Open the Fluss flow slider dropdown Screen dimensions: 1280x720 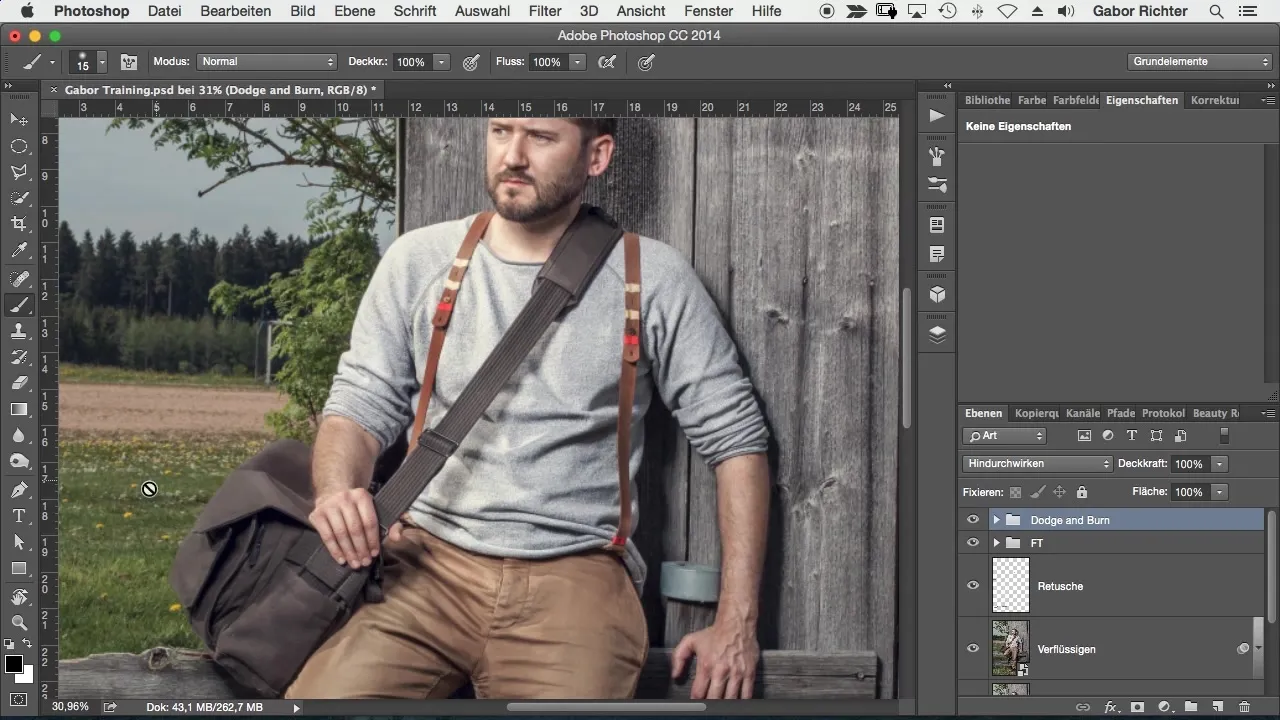pos(577,62)
